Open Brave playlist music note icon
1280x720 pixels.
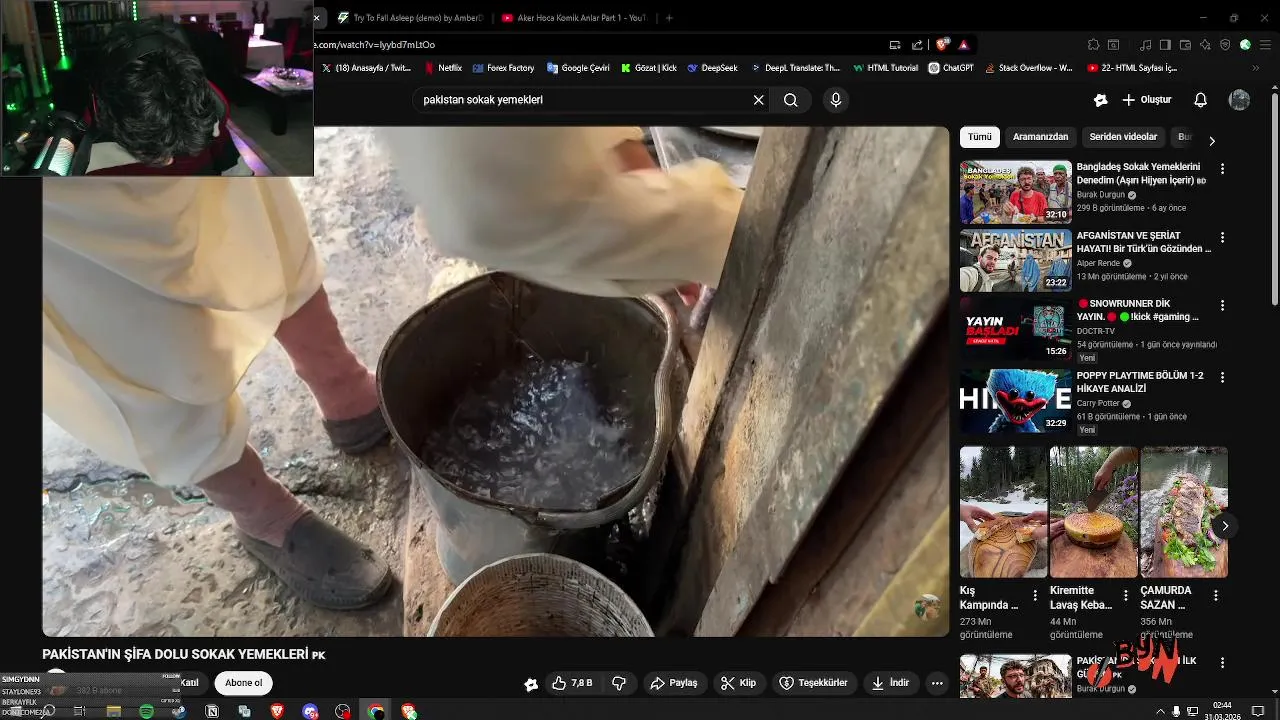click(1145, 44)
